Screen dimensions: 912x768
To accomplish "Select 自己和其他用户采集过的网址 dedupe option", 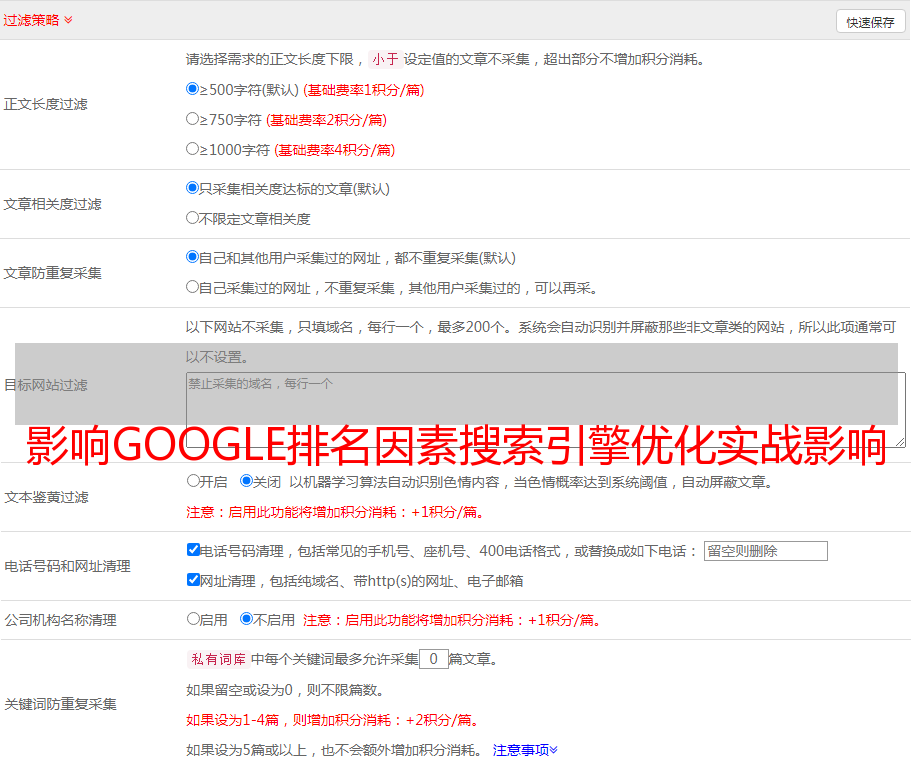I will [x=192, y=257].
